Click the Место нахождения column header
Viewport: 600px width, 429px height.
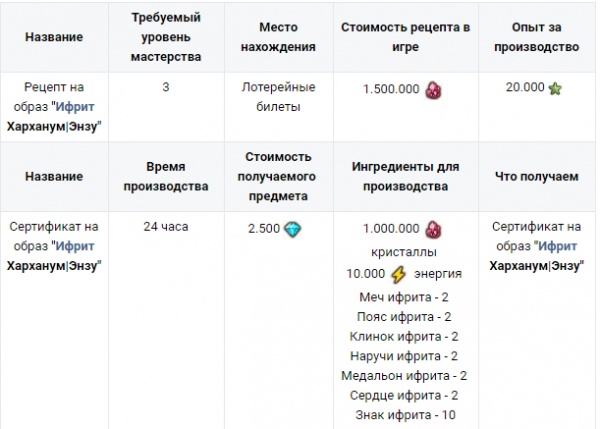coord(278,37)
